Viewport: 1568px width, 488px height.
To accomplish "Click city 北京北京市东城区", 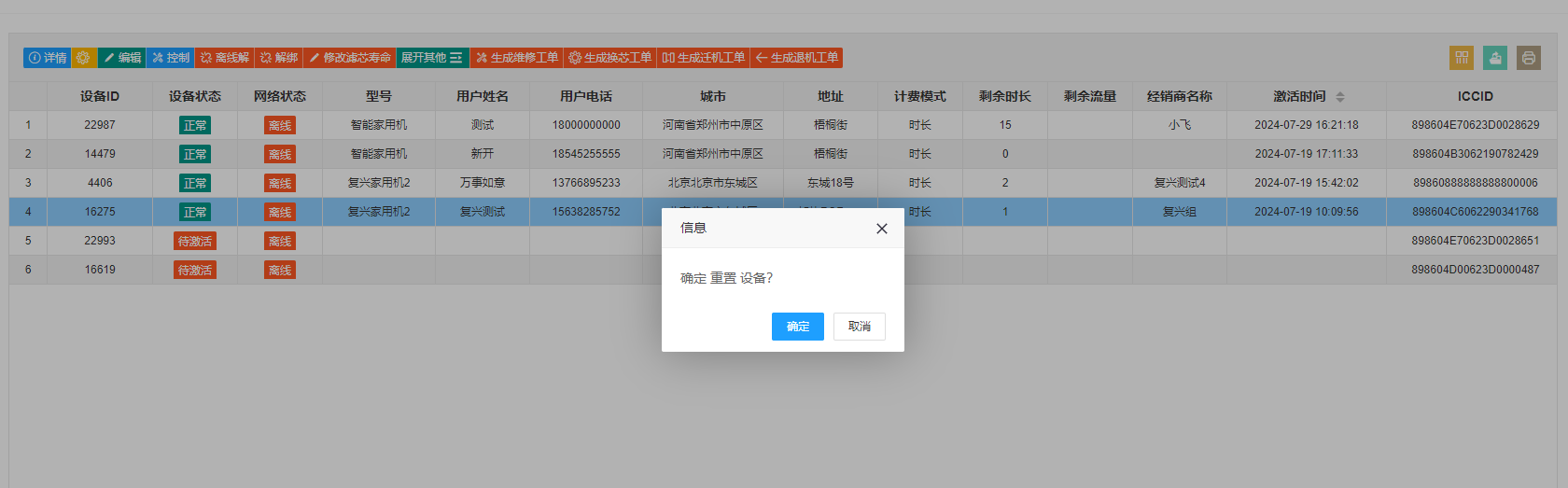I will (x=713, y=183).
